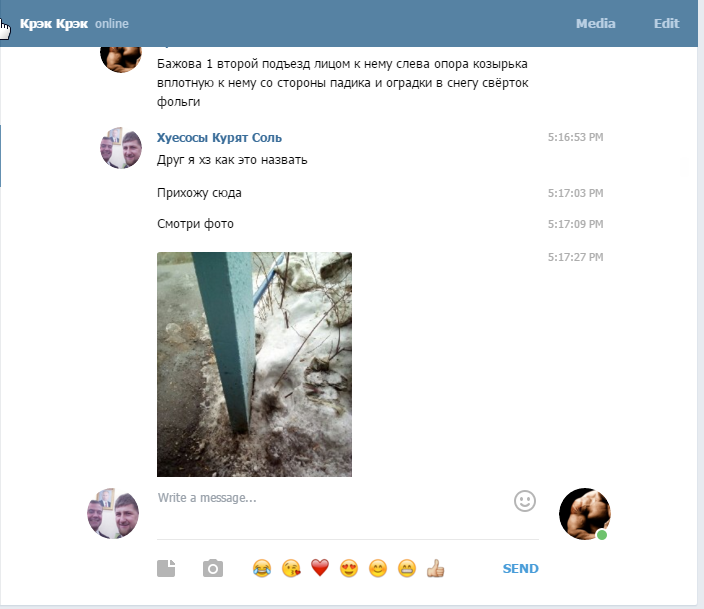Open chat title Крэк Крэк

pyautogui.click(x=54, y=23)
